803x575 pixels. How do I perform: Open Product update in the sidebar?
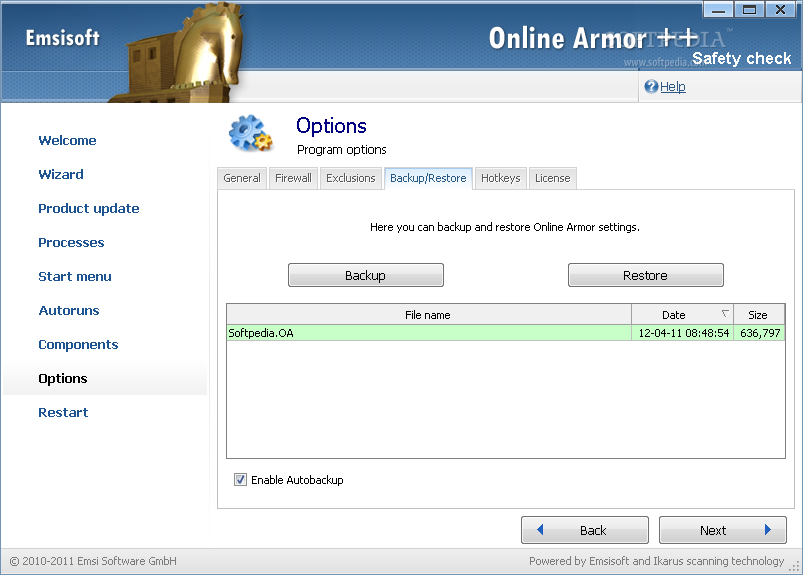point(89,208)
